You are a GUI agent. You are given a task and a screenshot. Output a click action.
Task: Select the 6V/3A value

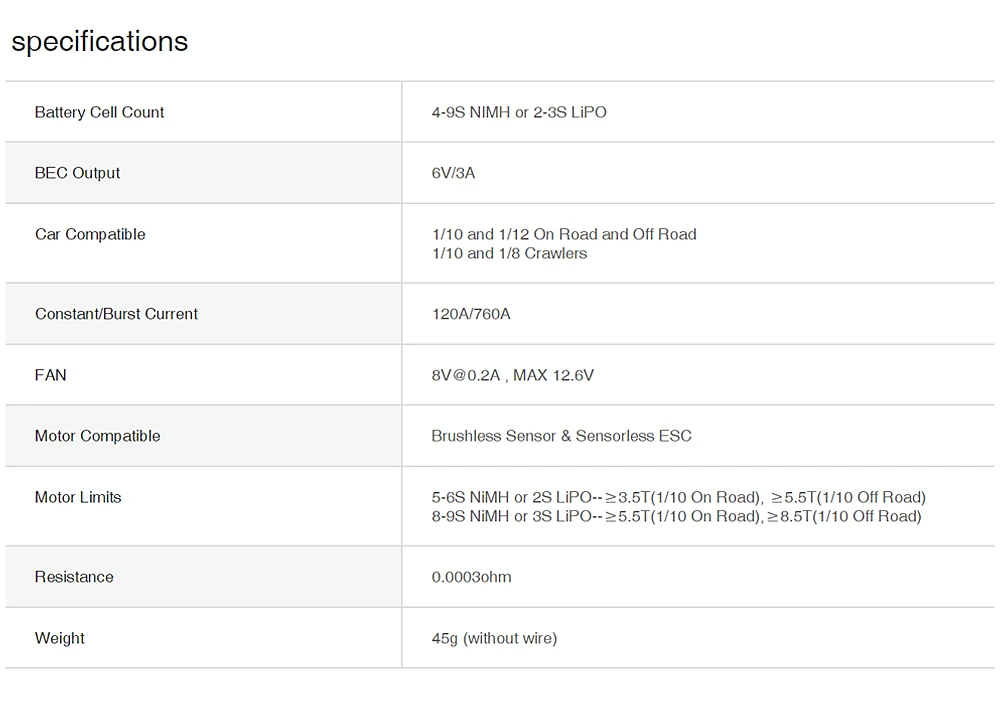[x=453, y=173]
